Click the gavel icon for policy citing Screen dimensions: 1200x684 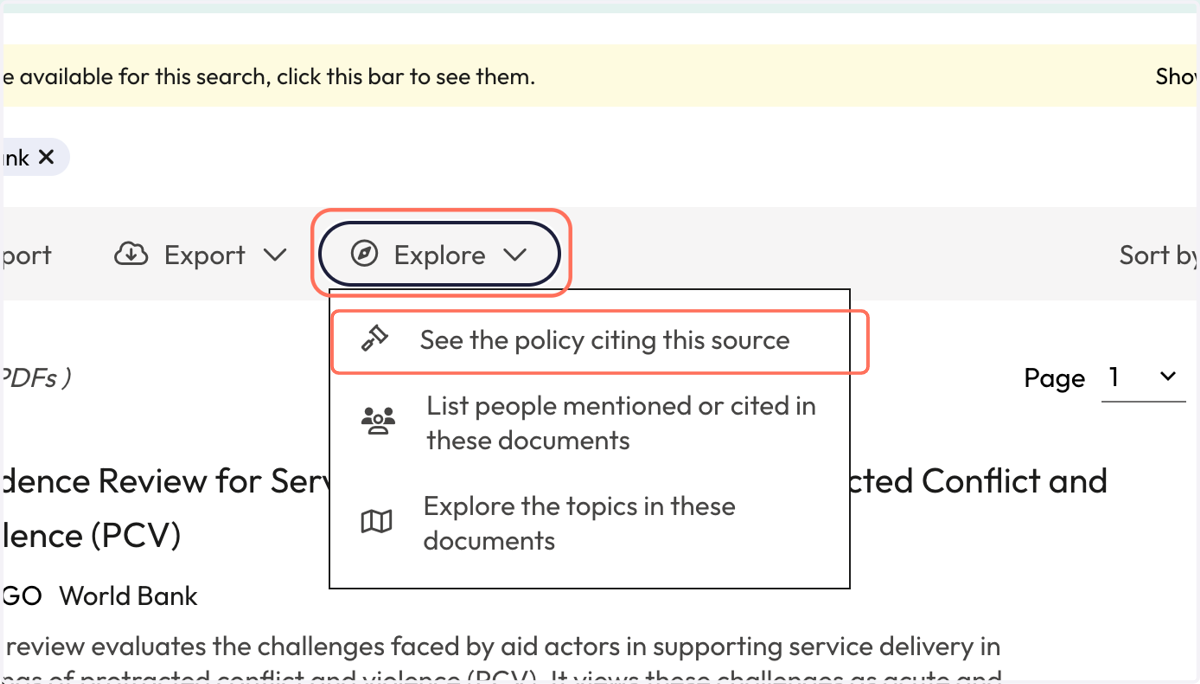[375, 340]
